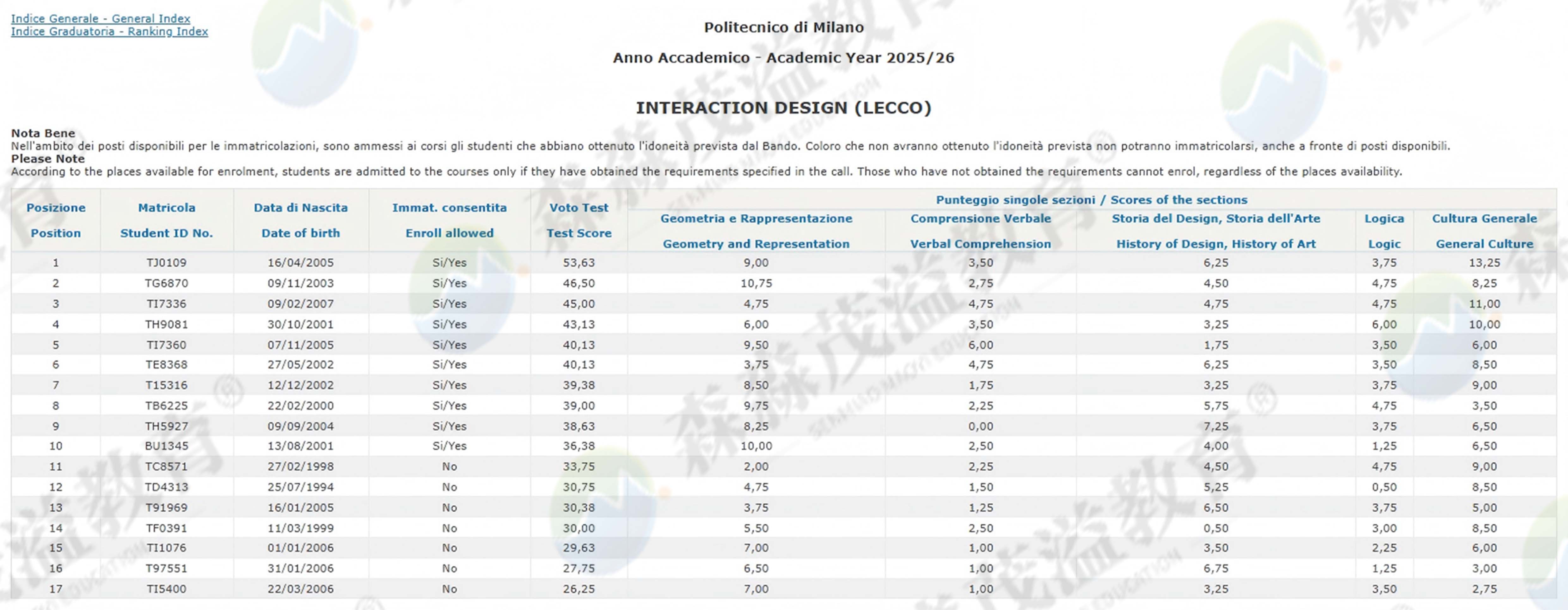The height and width of the screenshot is (610, 1568).
Task: Select student ID TE8368
Action: (167, 365)
